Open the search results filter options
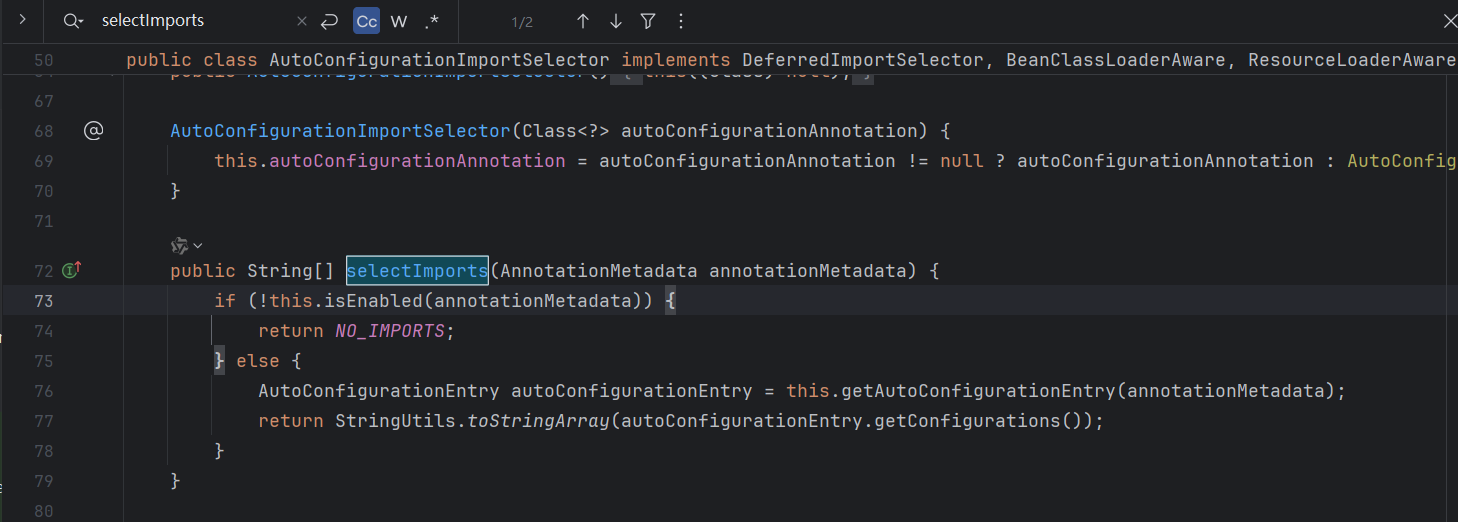This screenshot has width=1458, height=522. coord(648,21)
